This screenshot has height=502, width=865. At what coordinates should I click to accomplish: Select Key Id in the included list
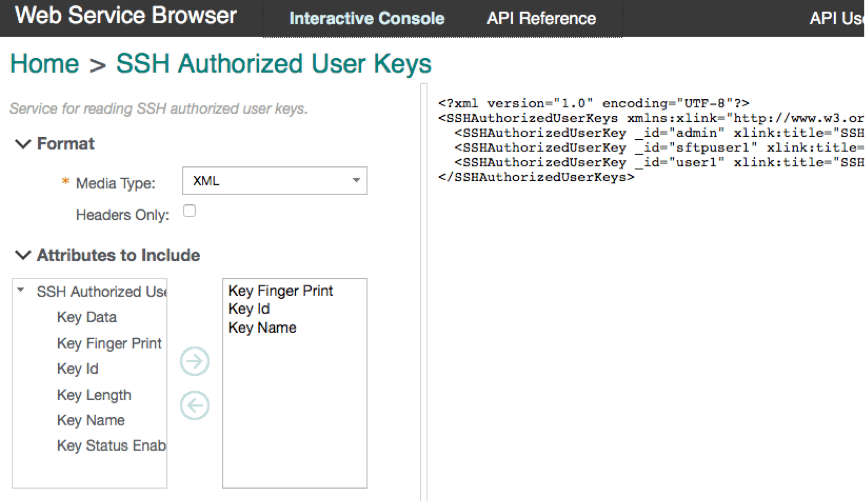click(249, 309)
